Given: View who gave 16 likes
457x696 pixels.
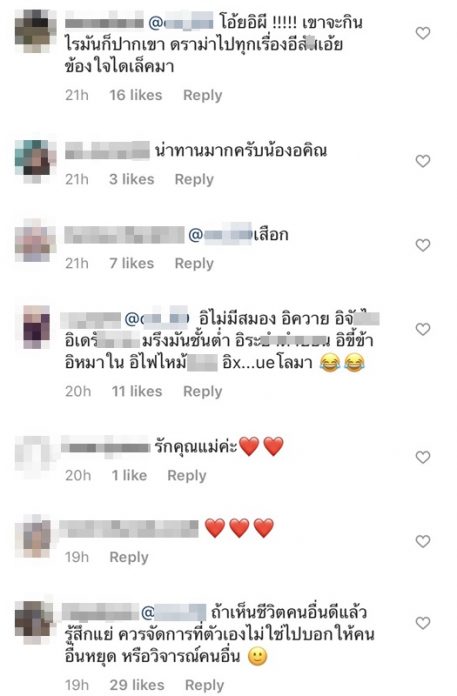Looking at the screenshot, I should (x=136, y=95).
